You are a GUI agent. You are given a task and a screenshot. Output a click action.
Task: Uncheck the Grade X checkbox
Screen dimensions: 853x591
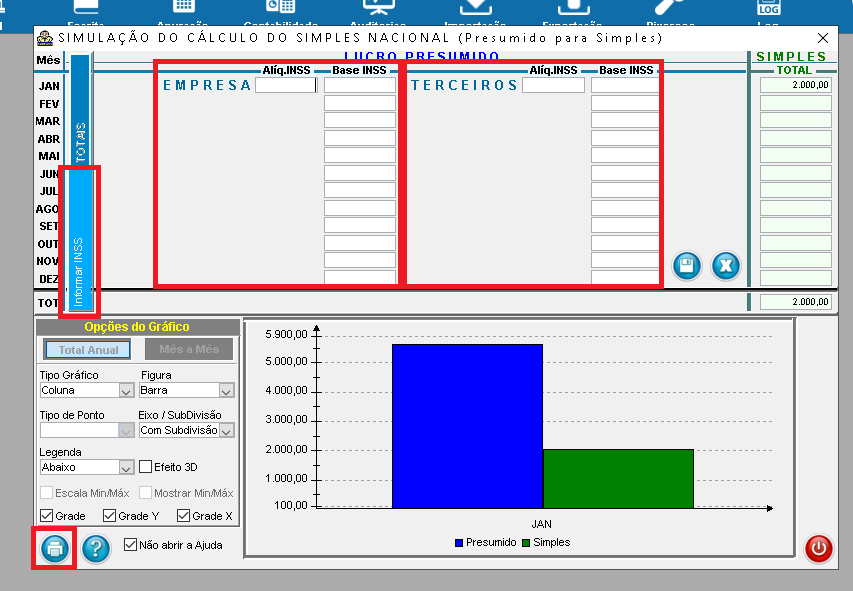(x=183, y=515)
